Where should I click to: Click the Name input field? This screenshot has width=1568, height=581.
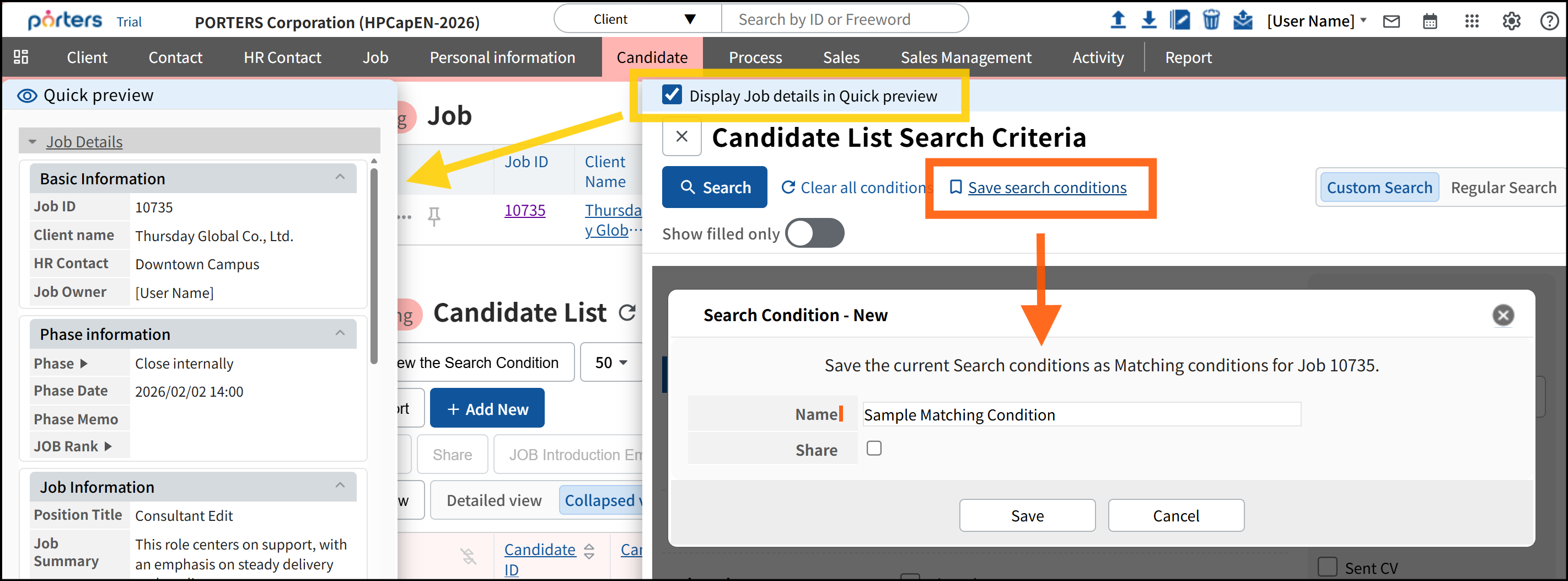tap(1081, 415)
